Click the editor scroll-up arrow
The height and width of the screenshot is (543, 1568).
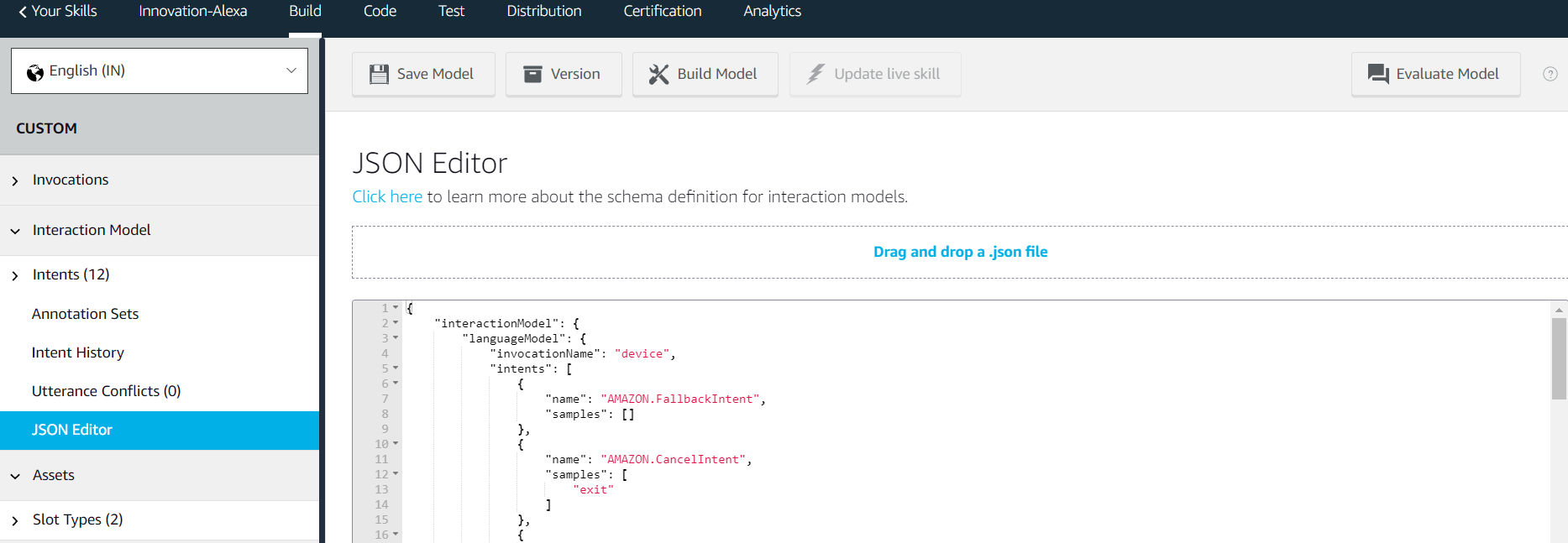coord(1560,310)
